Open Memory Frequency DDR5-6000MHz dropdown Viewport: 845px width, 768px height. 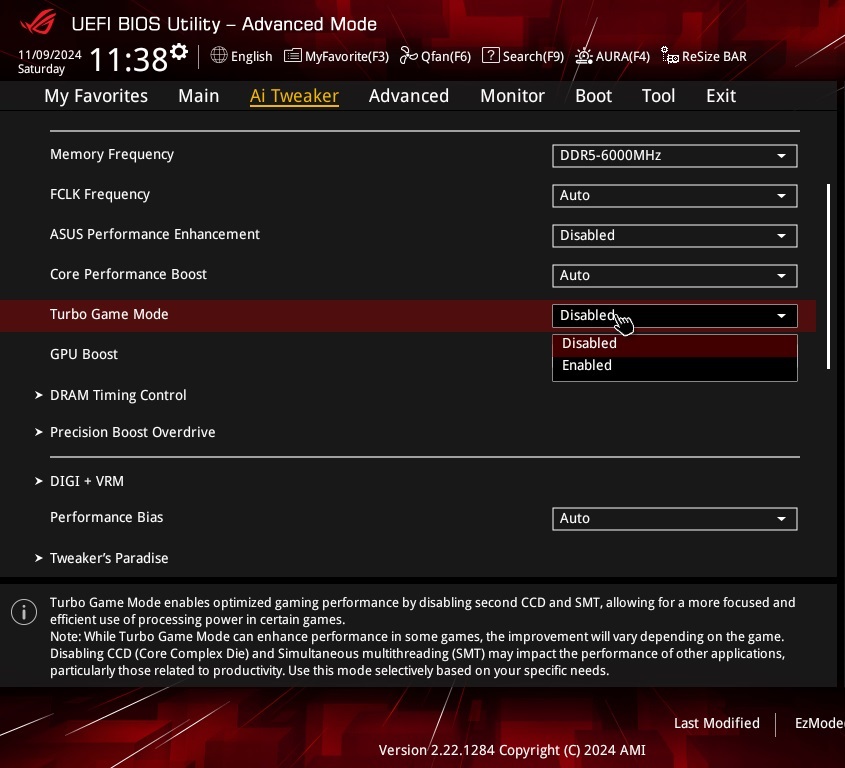[x=675, y=156]
